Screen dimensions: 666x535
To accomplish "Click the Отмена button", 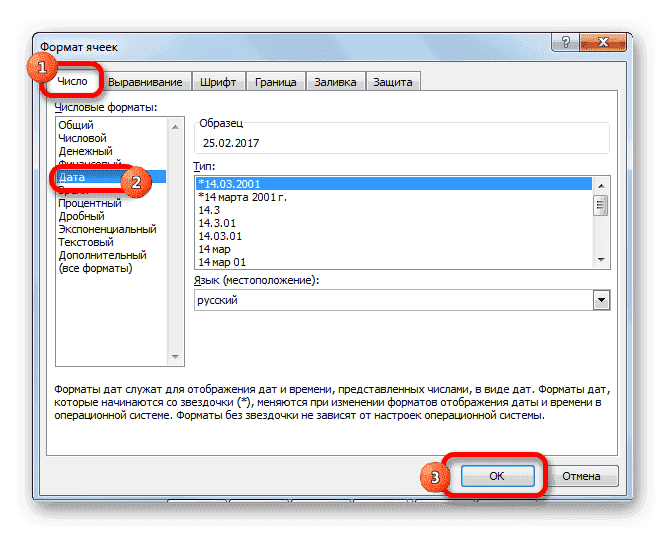I will tap(581, 476).
